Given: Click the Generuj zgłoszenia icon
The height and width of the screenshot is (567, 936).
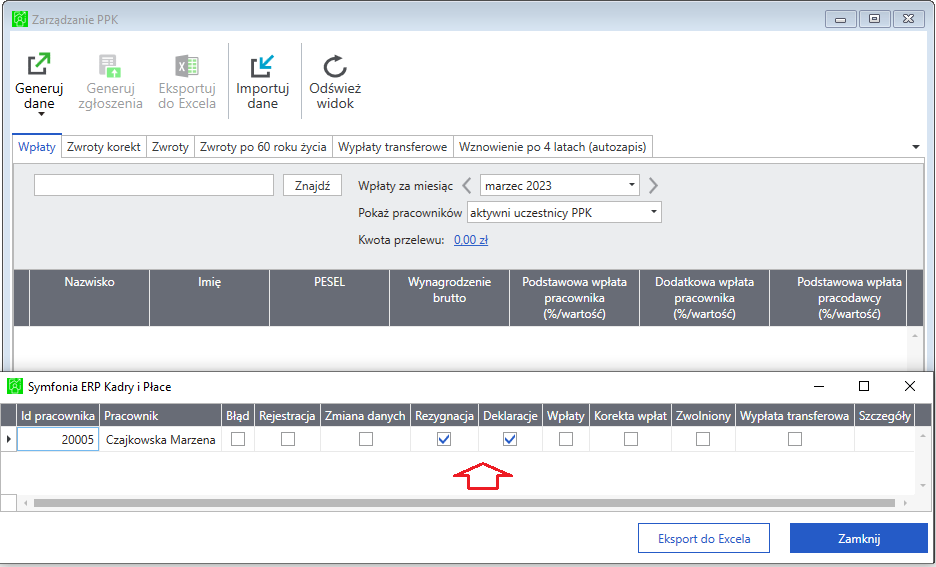Looking at the screenshot, I should [110, 66].
